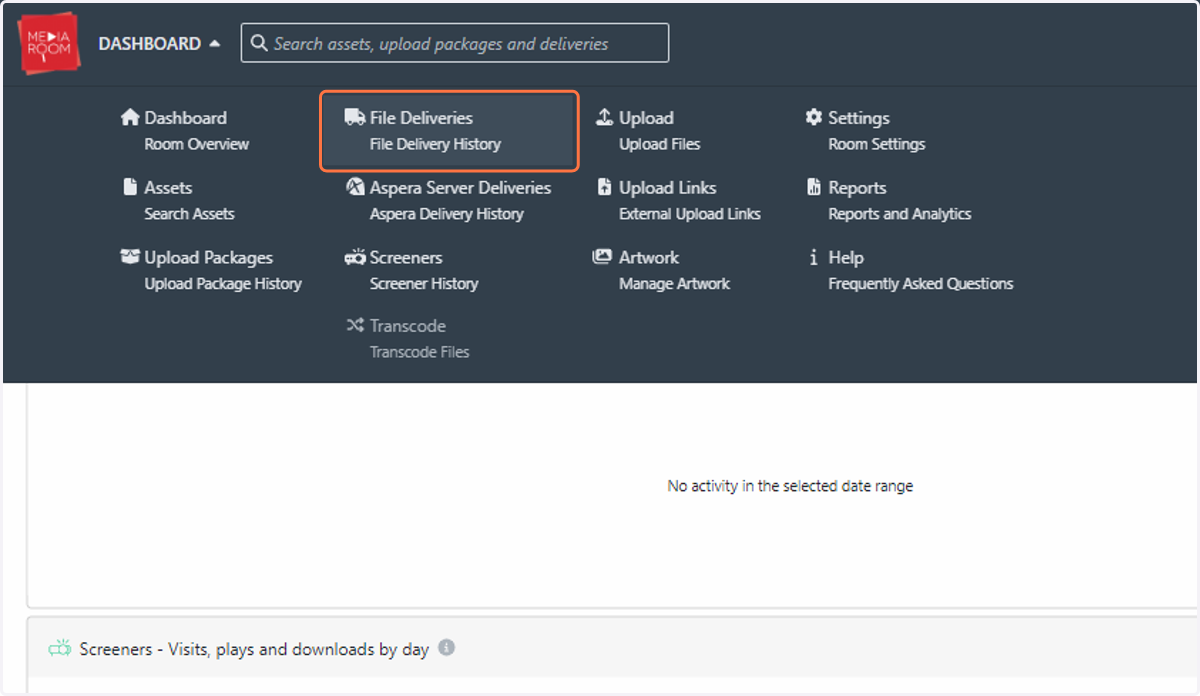Focus the search assets input field

pyautogui.click(x=455, y=43)
